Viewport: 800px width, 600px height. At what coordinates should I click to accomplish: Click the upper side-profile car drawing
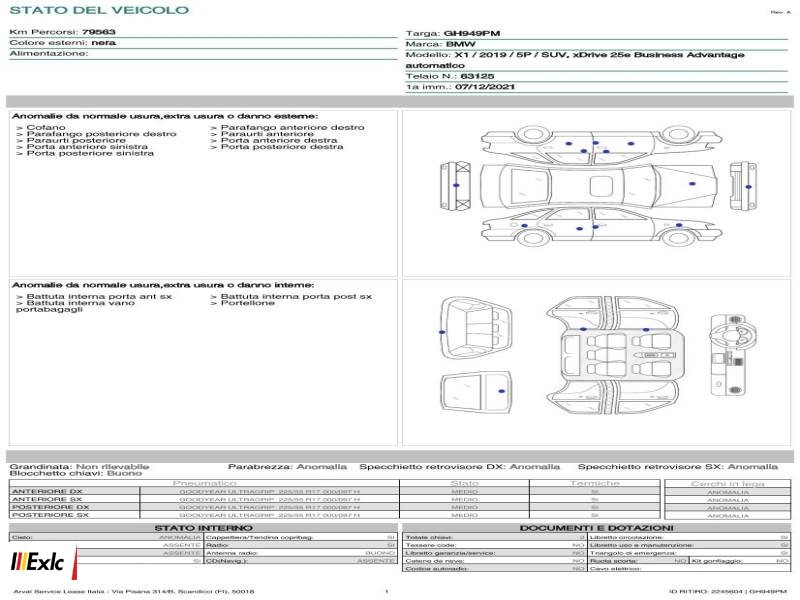602,145
